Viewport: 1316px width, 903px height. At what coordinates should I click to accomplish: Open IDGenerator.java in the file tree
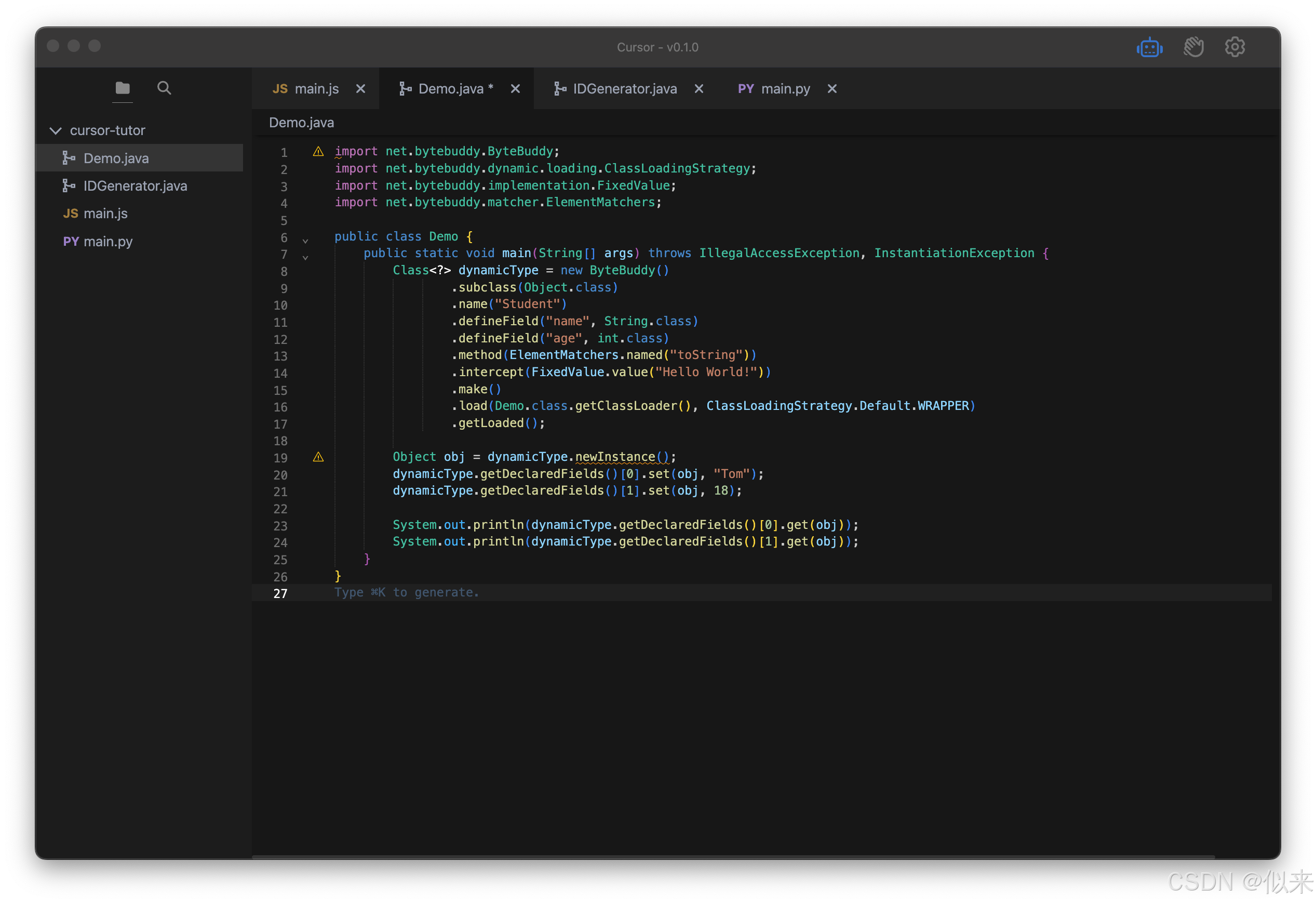pos(135,186)
